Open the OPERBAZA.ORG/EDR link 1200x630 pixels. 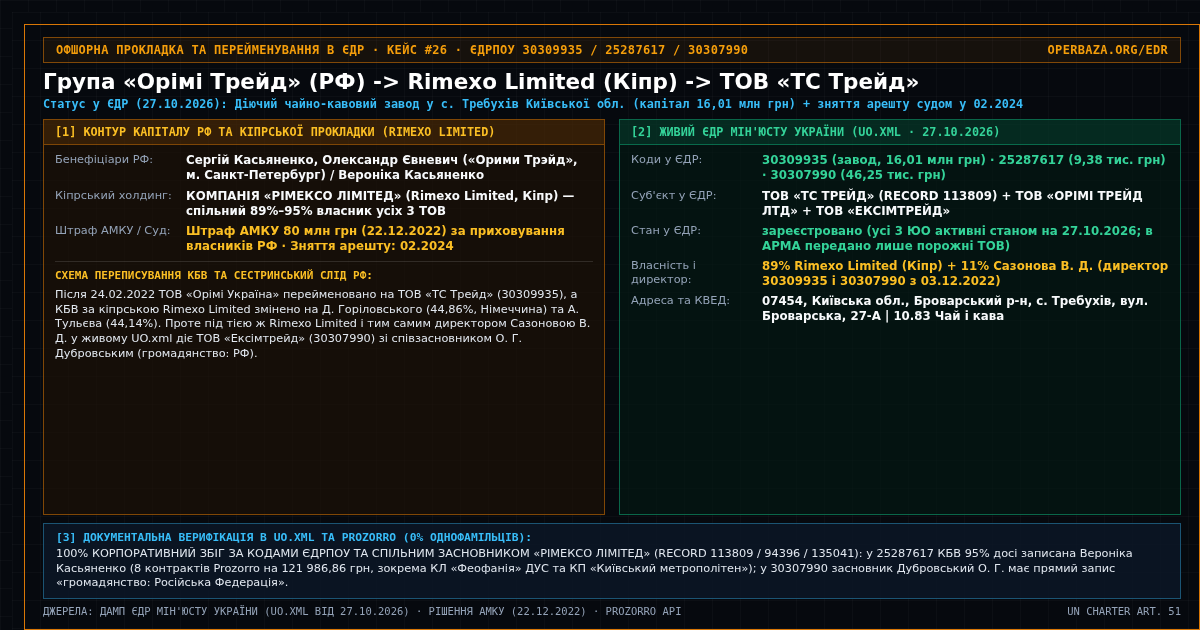pyautogui.click(x=1107, y=50)
